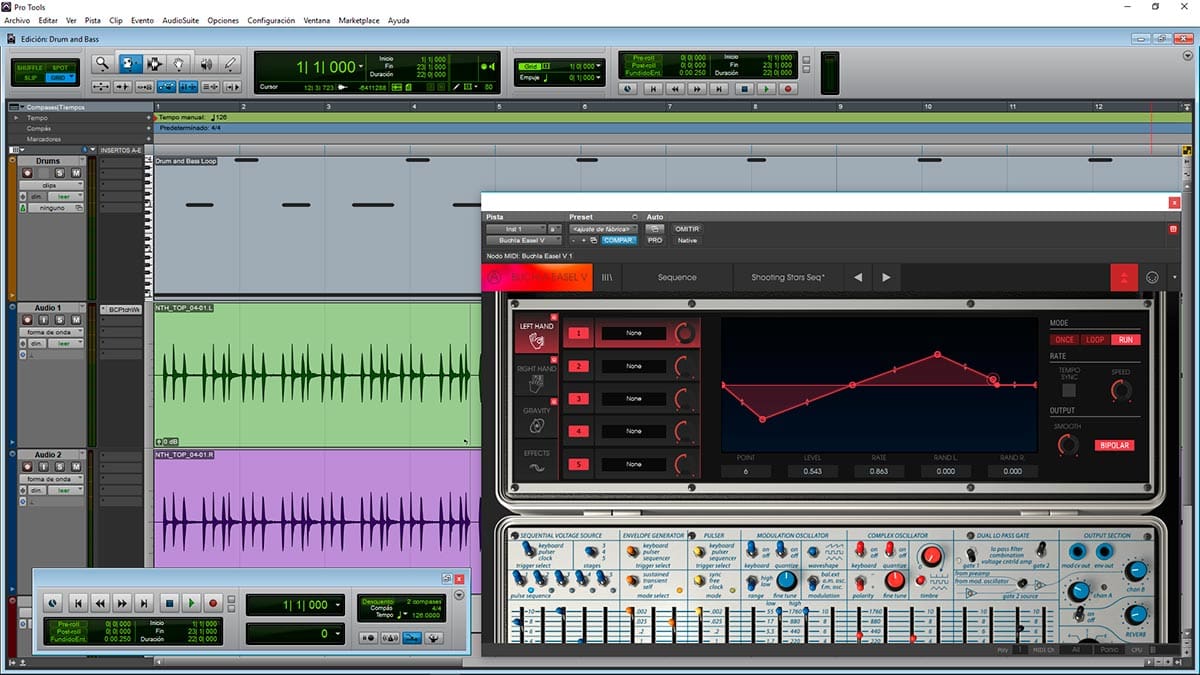Open Audio 2 'forma de onda' view selector
This screenshot has width=1200, height=675.
point(54,479)
